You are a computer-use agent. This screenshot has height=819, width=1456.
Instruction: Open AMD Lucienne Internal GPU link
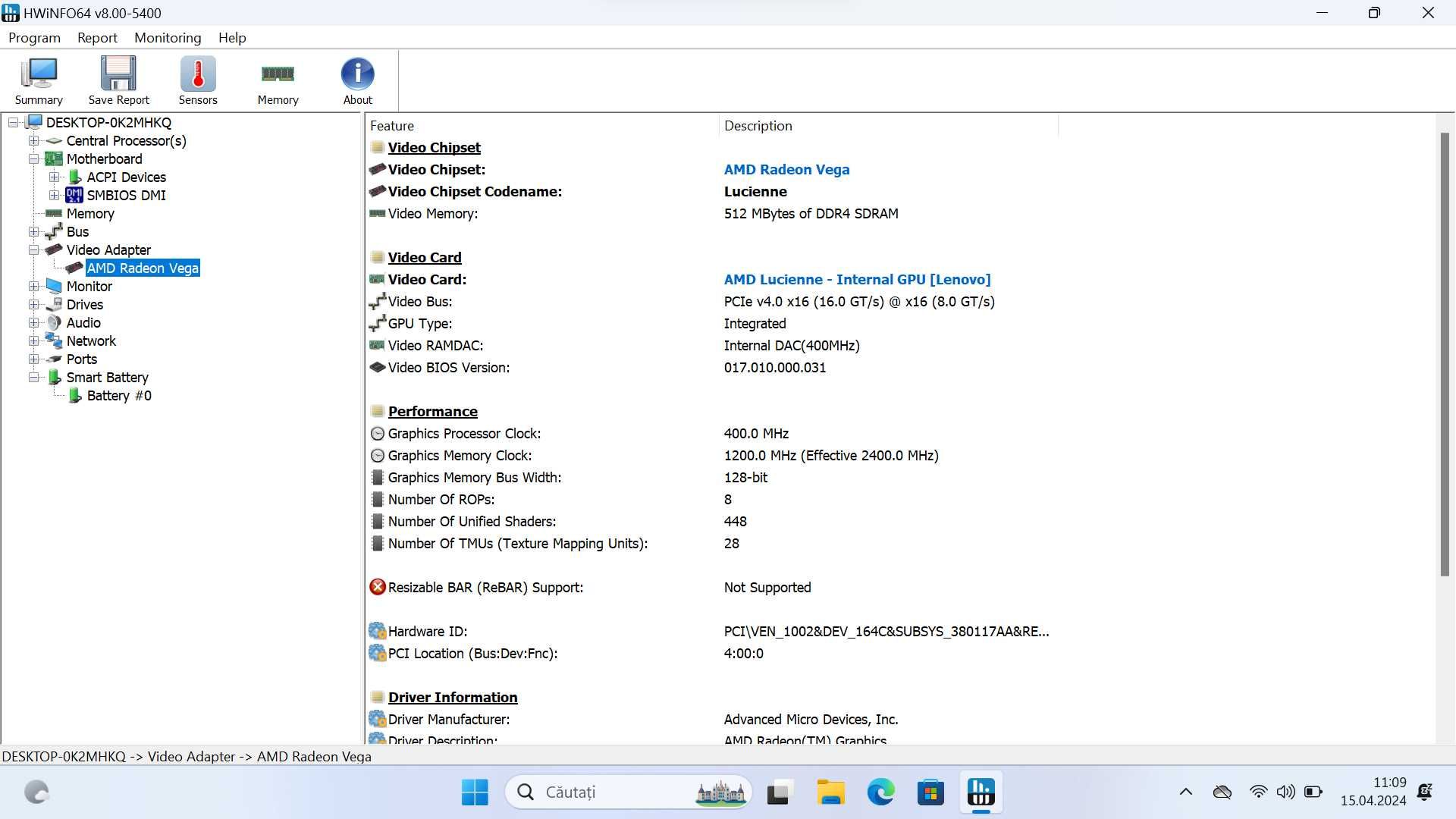857,280
